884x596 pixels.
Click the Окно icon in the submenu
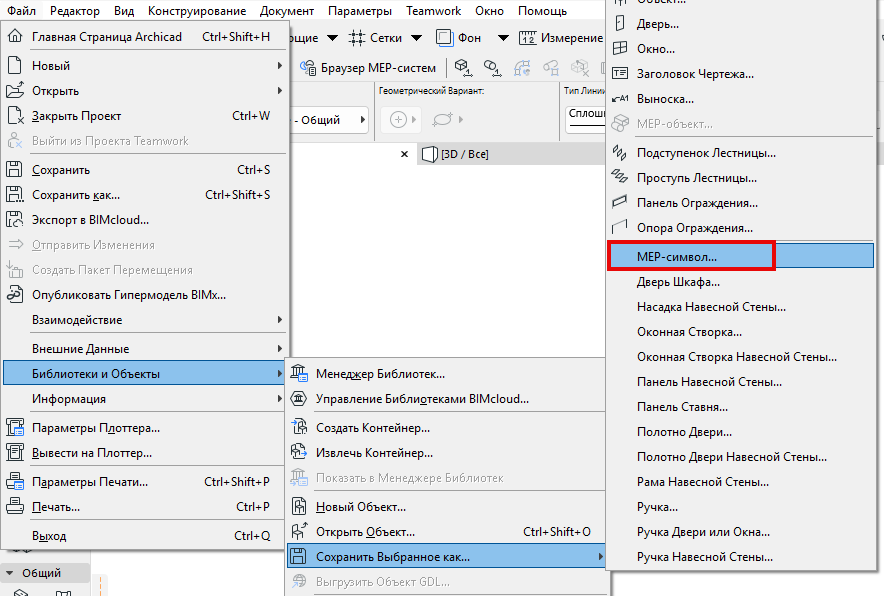[620, 48]
